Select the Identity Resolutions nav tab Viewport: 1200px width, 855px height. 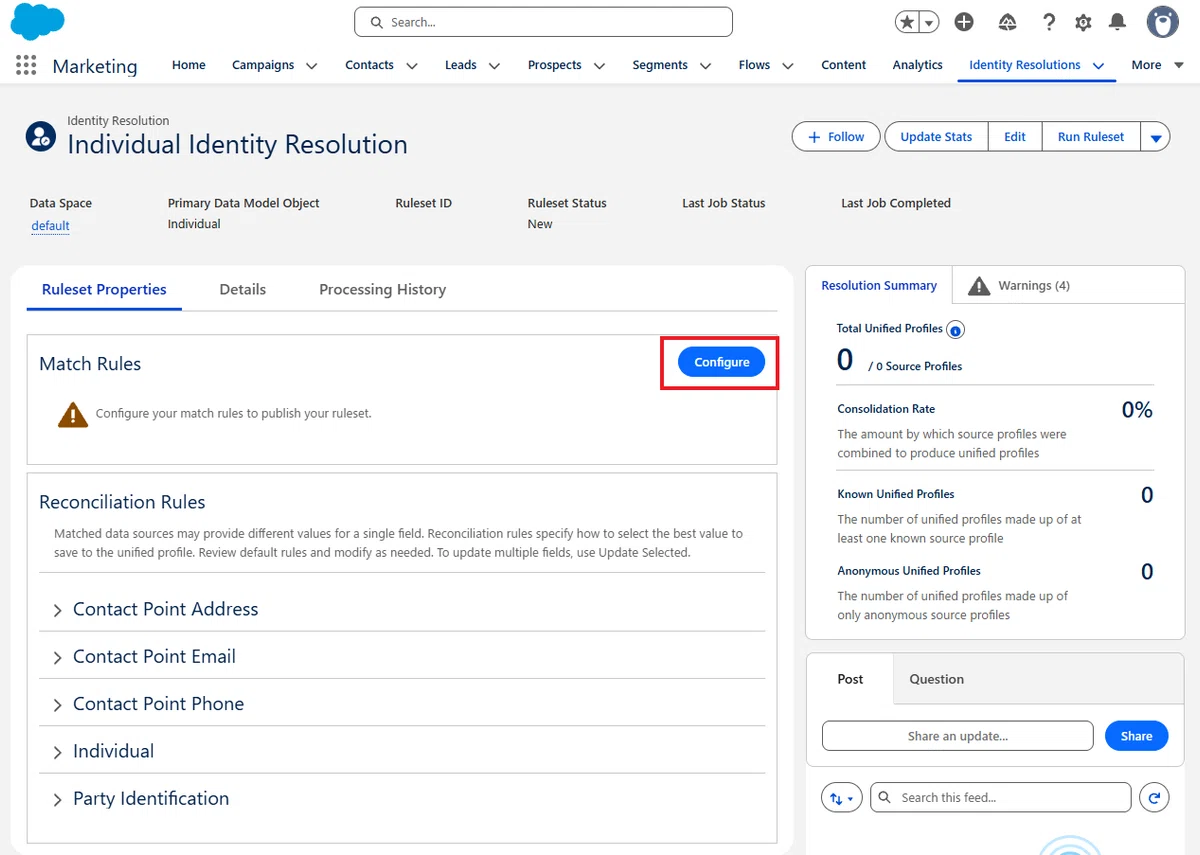1025,65
